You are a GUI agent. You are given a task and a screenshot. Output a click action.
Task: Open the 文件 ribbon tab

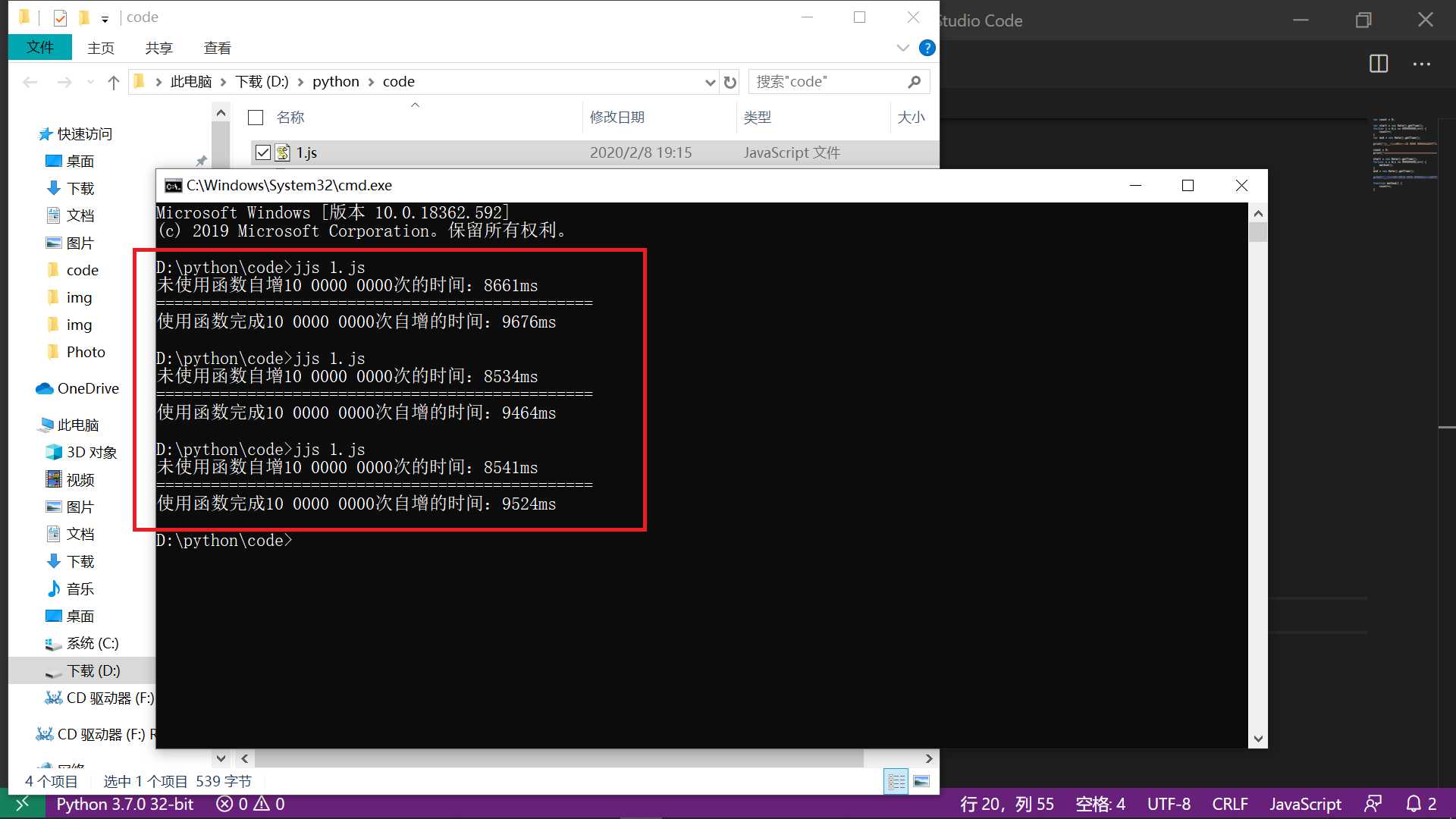pyautogui.click(x=40, y=47)
